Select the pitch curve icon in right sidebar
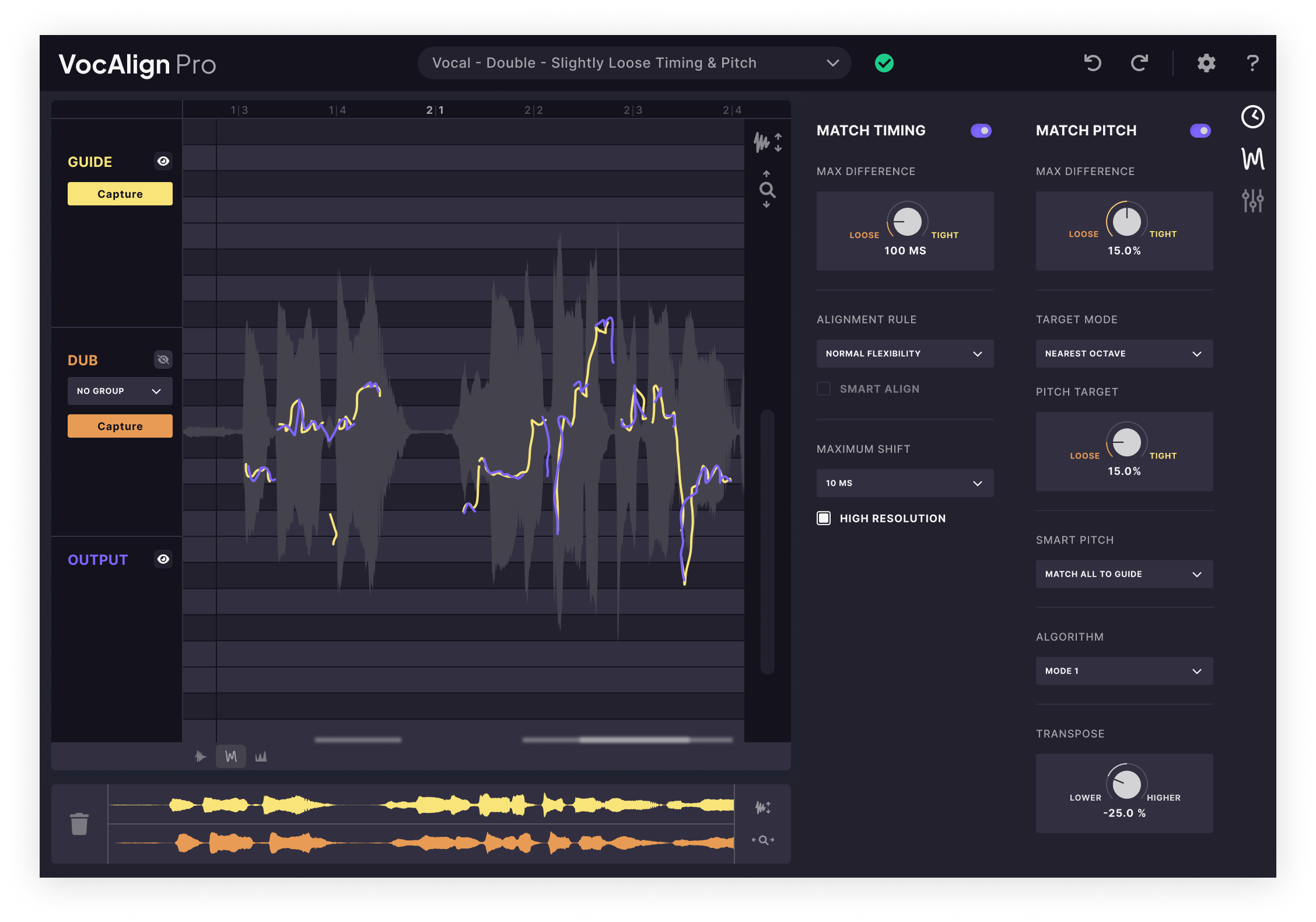The image size is (1316, 922). pyautogui.click(x=1253, y=158)
